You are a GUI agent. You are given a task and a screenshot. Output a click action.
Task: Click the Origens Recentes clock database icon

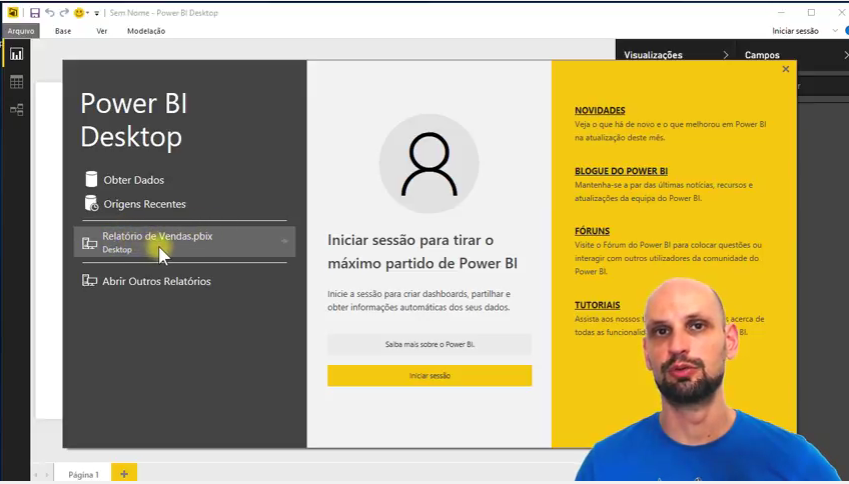[91, 203]
